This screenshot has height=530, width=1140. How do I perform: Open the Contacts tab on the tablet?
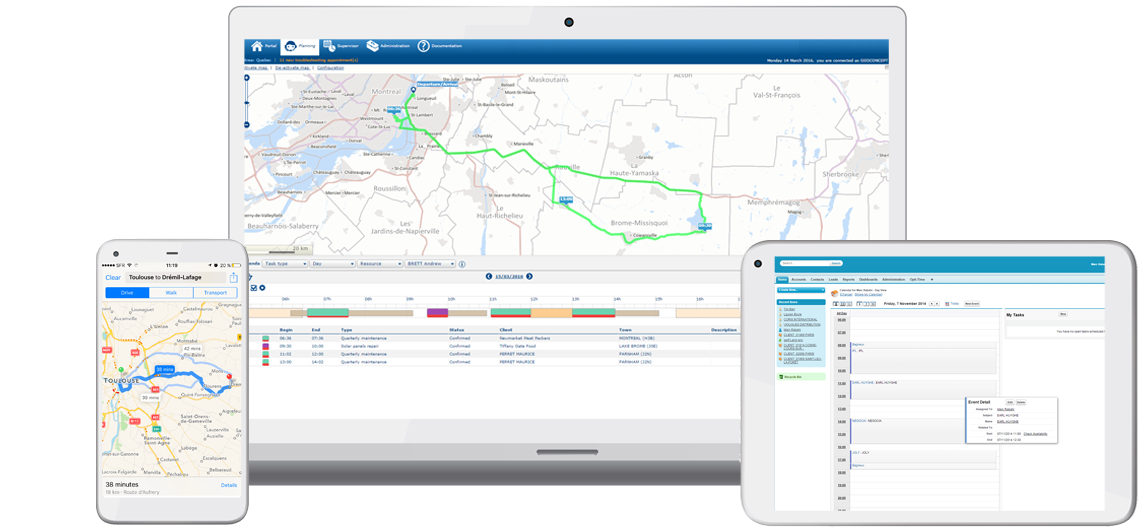click(817, 279)
